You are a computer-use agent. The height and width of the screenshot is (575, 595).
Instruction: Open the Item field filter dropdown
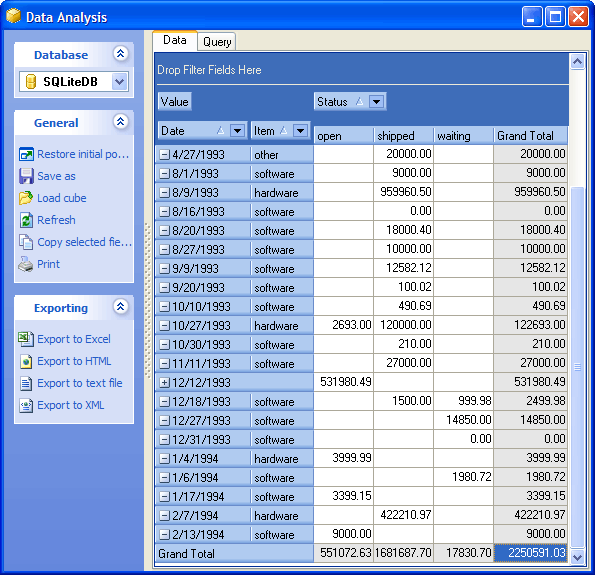pos(301,131)
